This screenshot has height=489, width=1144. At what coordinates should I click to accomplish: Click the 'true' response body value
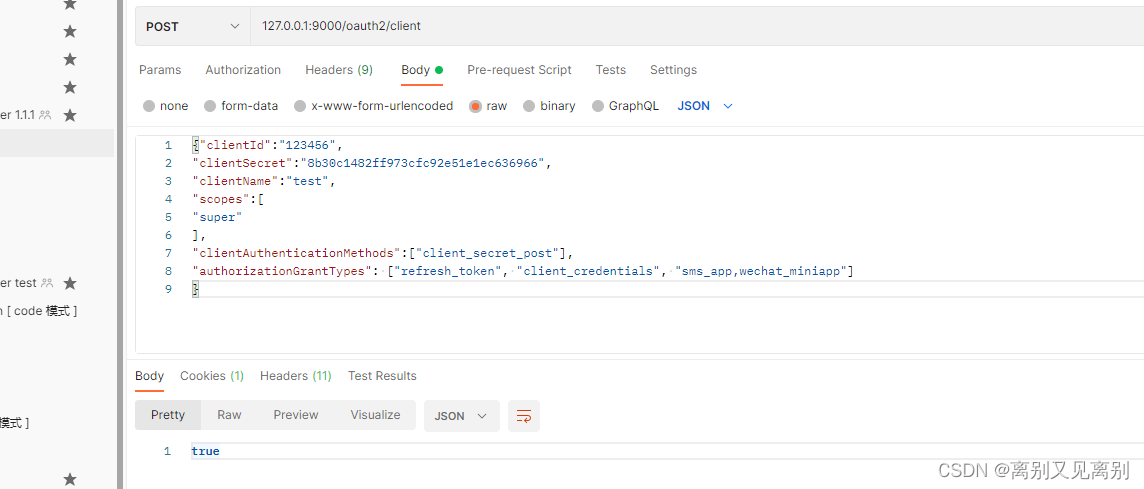[205, 451]
